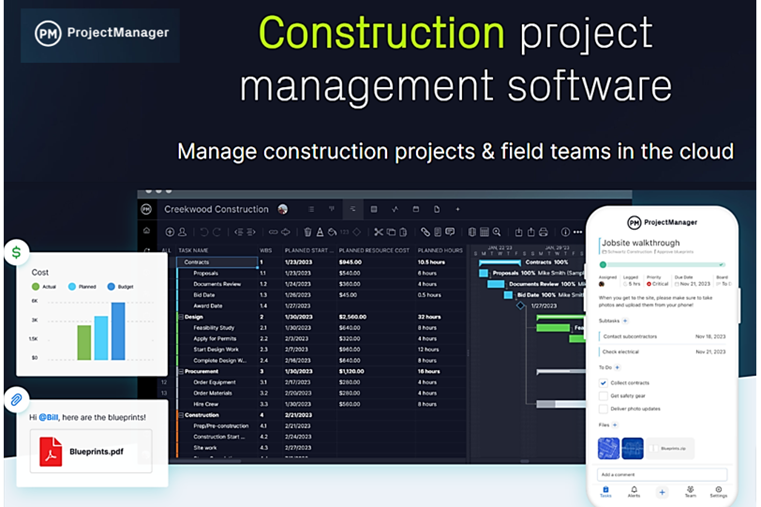Collapse the Design task group

[x=181, y=317]
